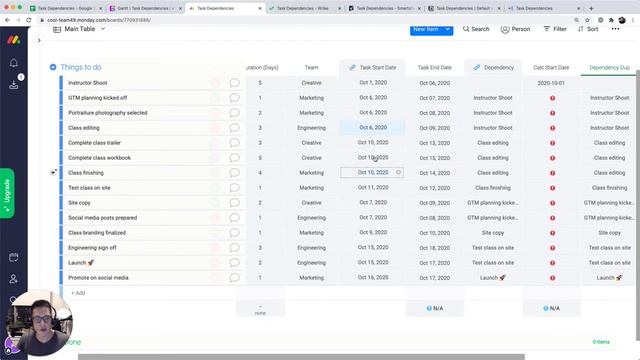
Task: Click the vertical scrollbar on right
Action: (x=638, y=204)
